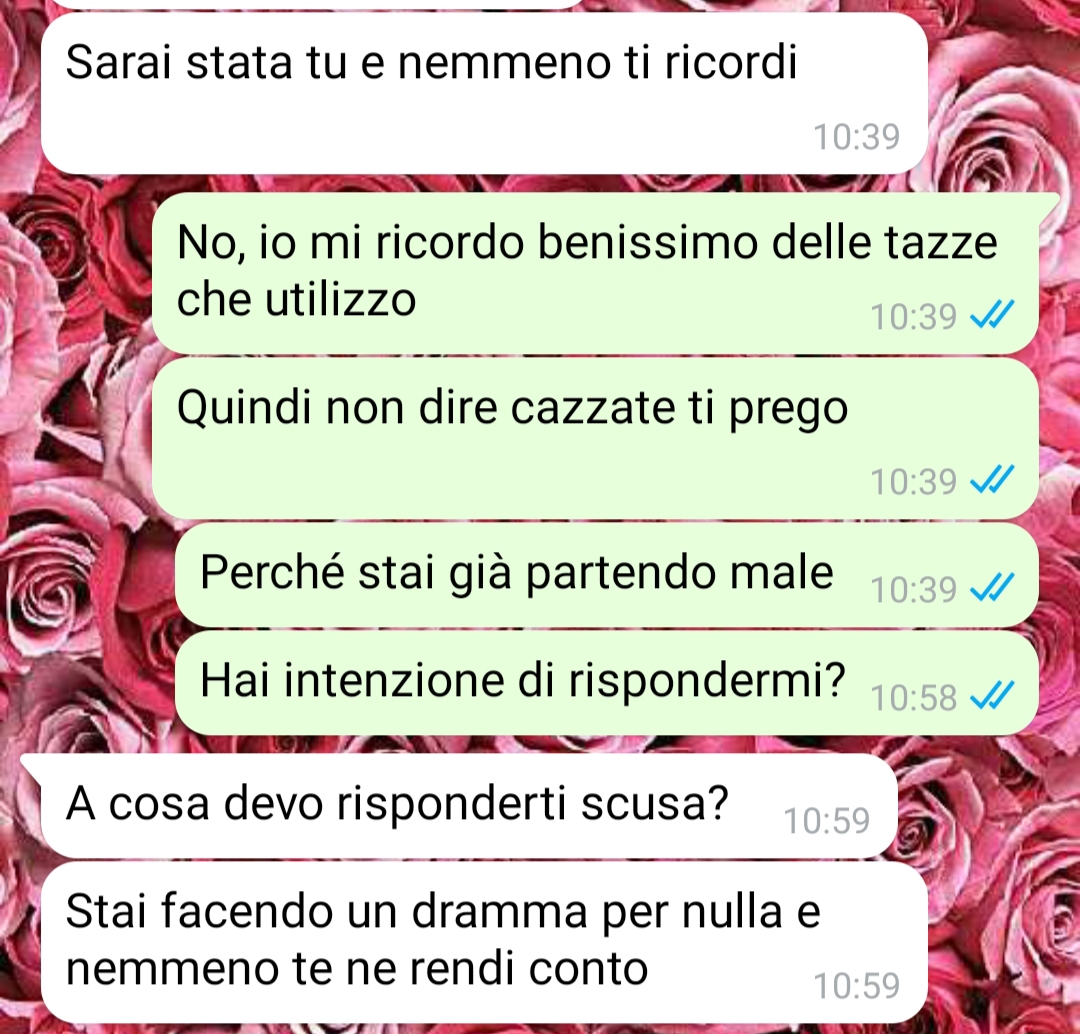Tap the 'Quindi non dire cazzate ti prego' message
Image resolution: width=1080 pixels, height=1034 pixels.
pyautogui.click(x=595, y=438)
